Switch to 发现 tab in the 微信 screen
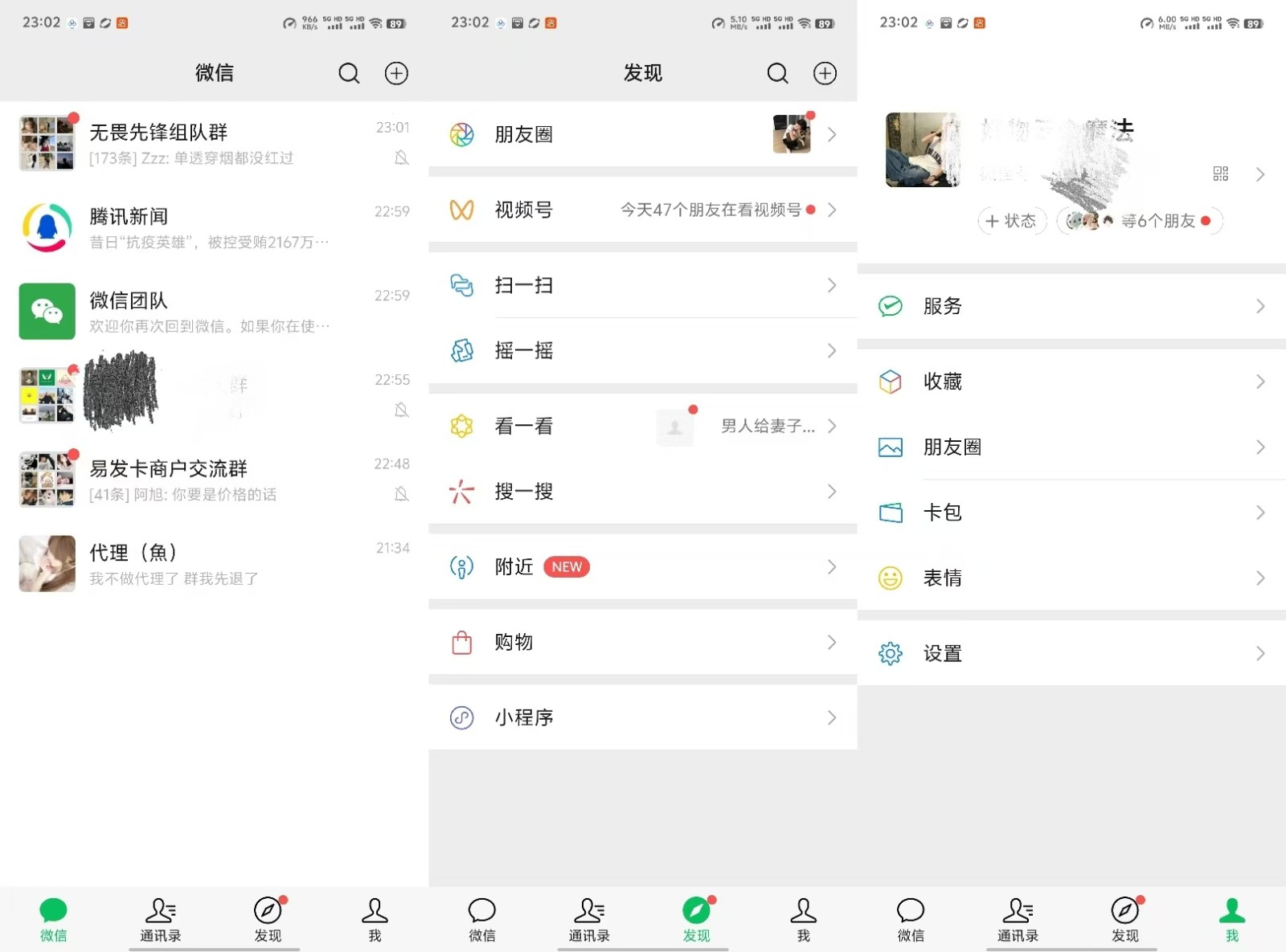This screenshot has width=1286, height=952. click(x=268, y=920)
